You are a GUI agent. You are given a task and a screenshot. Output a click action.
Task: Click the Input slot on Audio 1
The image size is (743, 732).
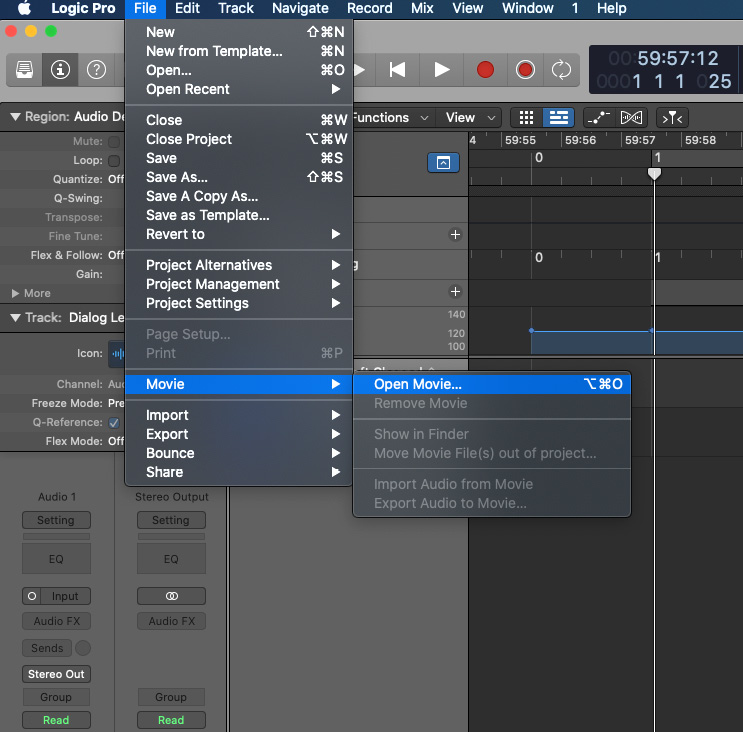[x=65, y=596]
